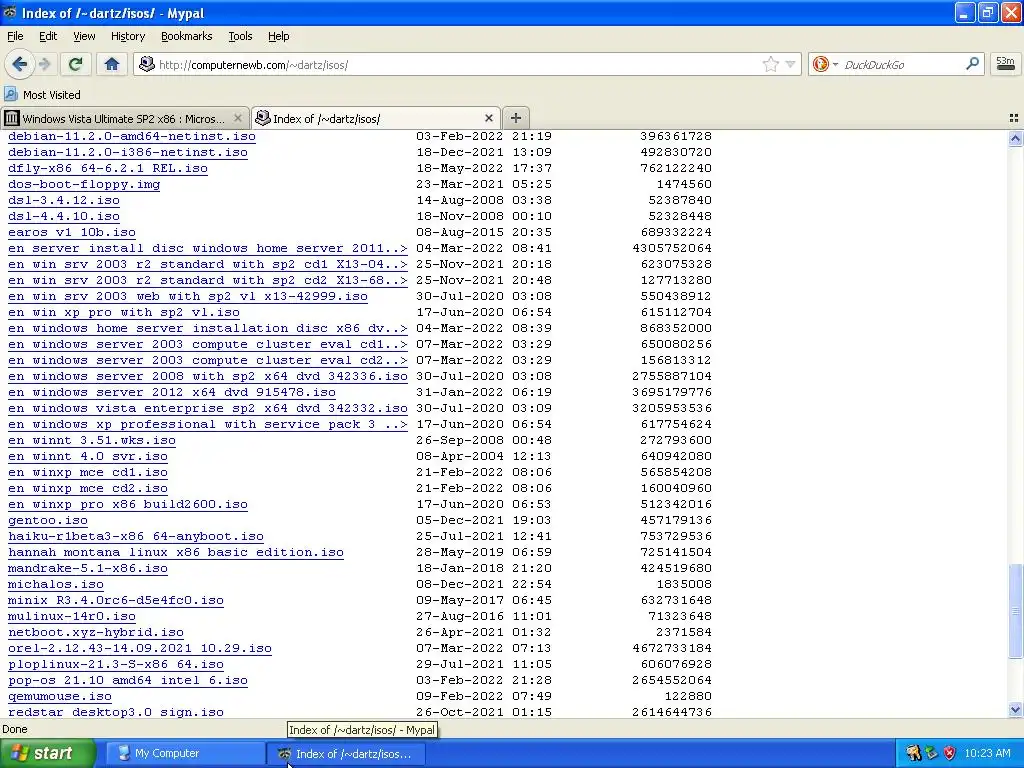This screenshot has width=1024, height=768.
Task: Open the Help menu
Action: 278,36
